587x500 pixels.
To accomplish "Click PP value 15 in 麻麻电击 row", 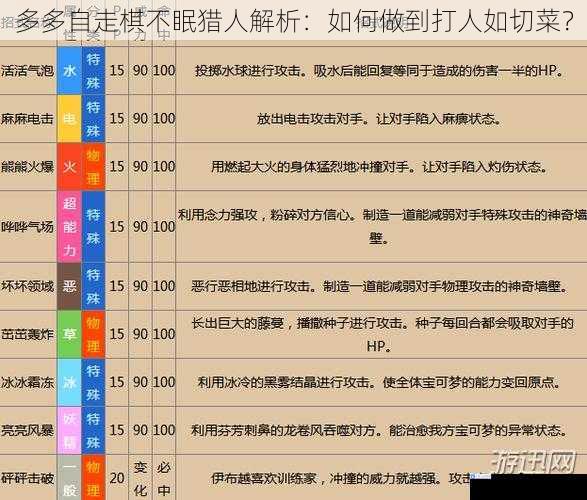I will click(x=117, y=119).
